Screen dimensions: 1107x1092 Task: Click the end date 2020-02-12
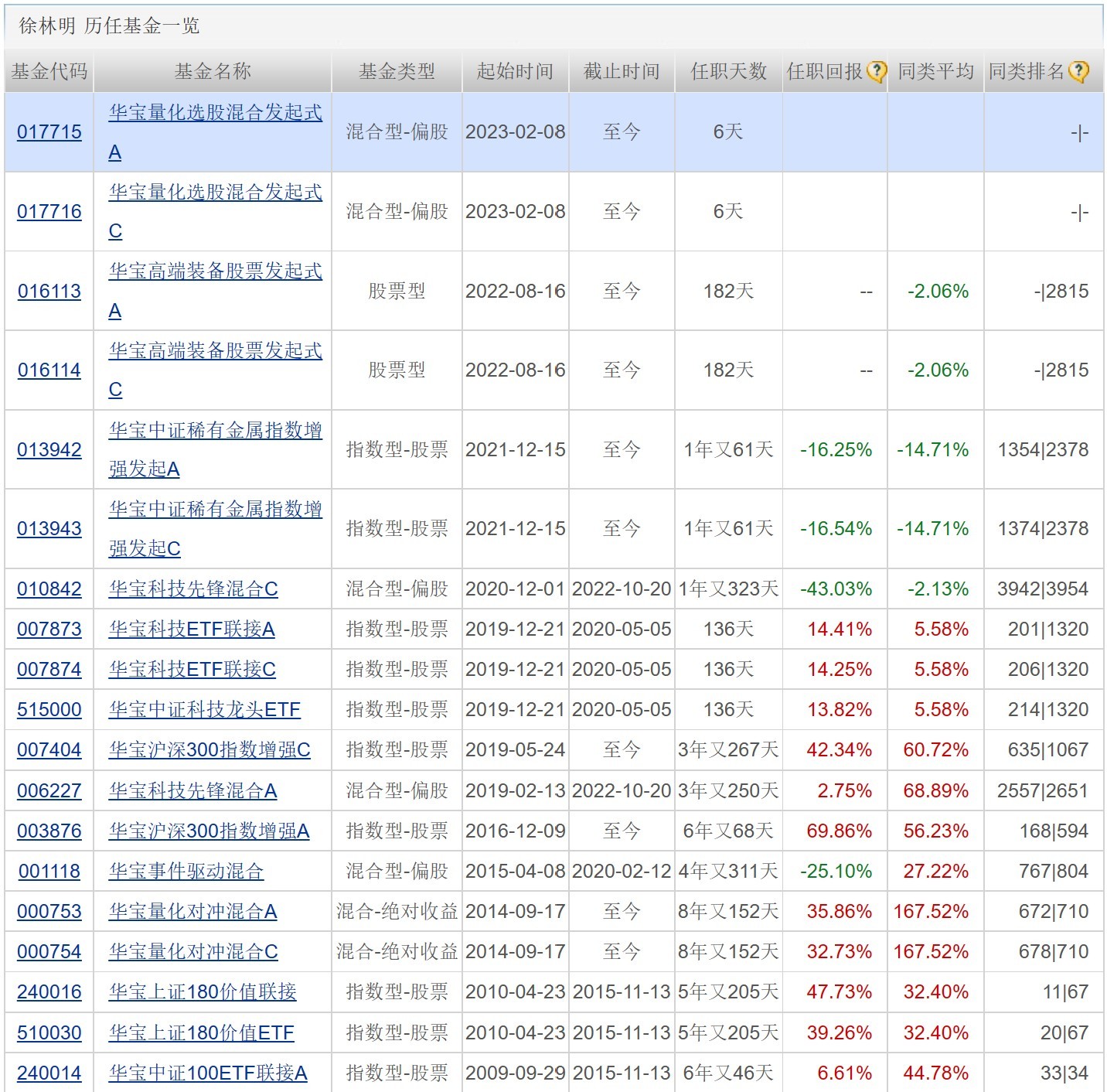[622, 872]
